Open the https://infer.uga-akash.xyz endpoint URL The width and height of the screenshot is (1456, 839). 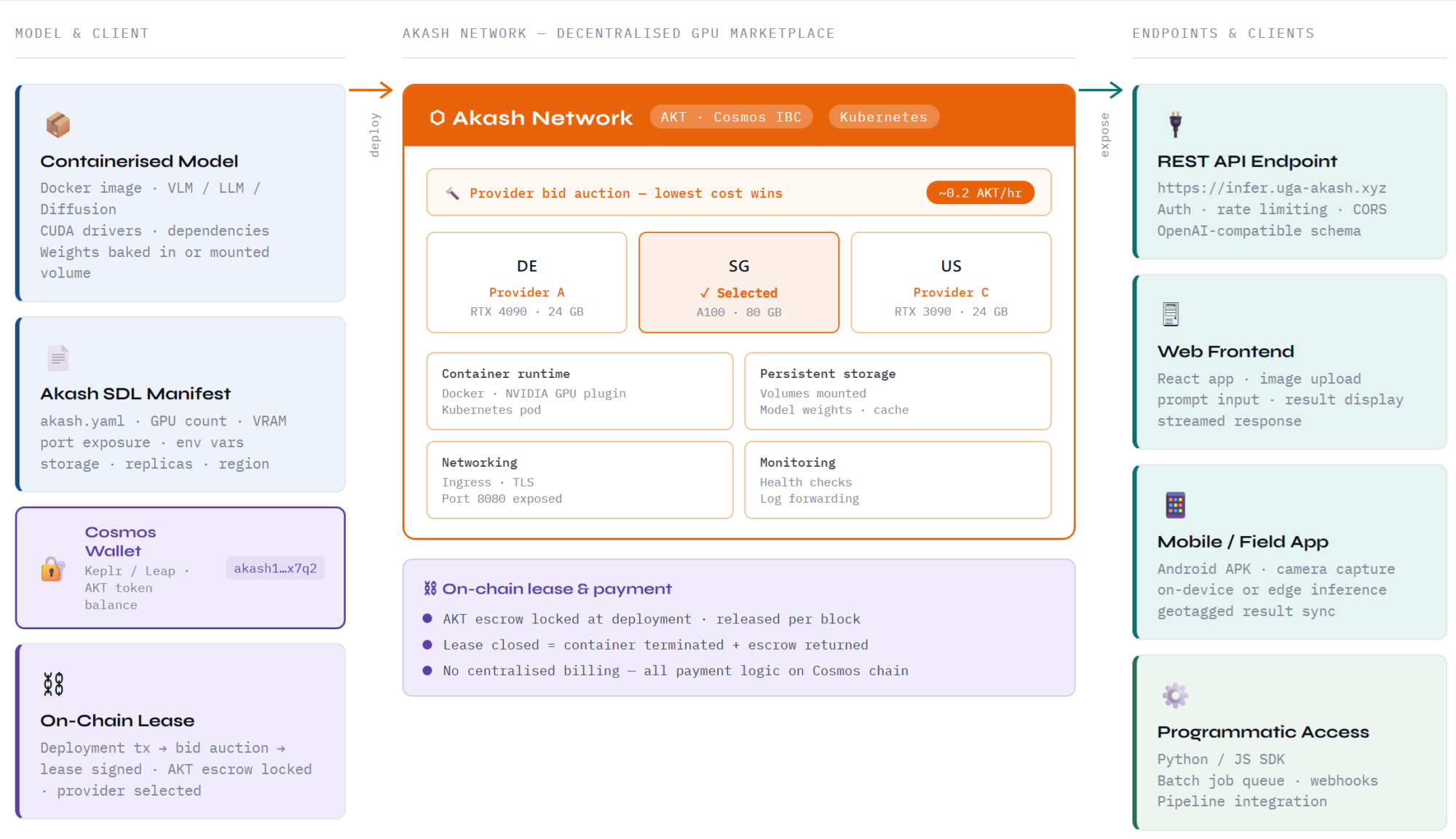point(1271,188)
